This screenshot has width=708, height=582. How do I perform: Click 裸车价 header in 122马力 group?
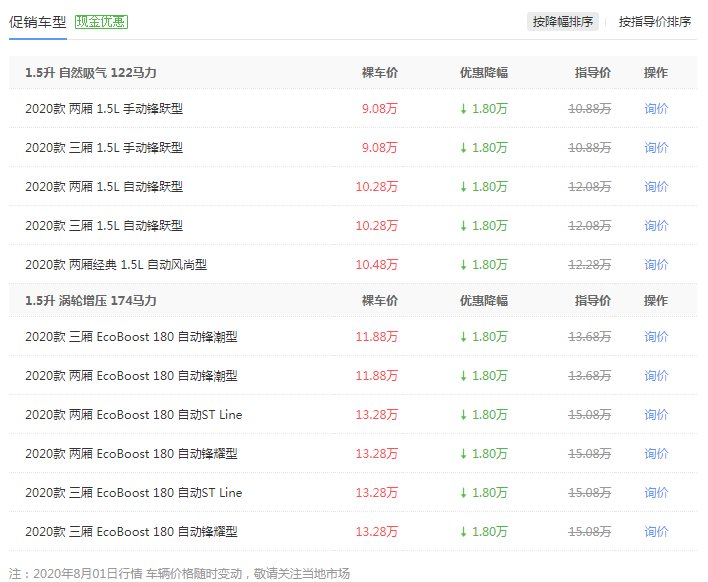[x=380, y=73]
